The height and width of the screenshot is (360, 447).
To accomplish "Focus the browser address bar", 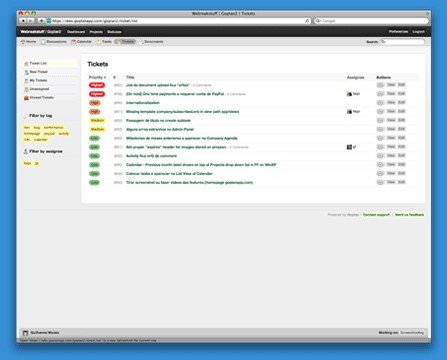I will tap(179, 21).
